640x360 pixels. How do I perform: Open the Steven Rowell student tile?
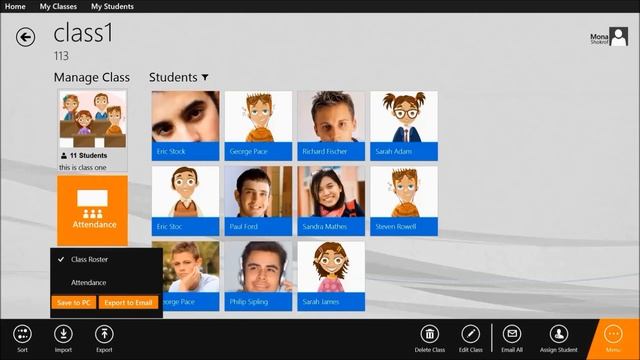404,201
